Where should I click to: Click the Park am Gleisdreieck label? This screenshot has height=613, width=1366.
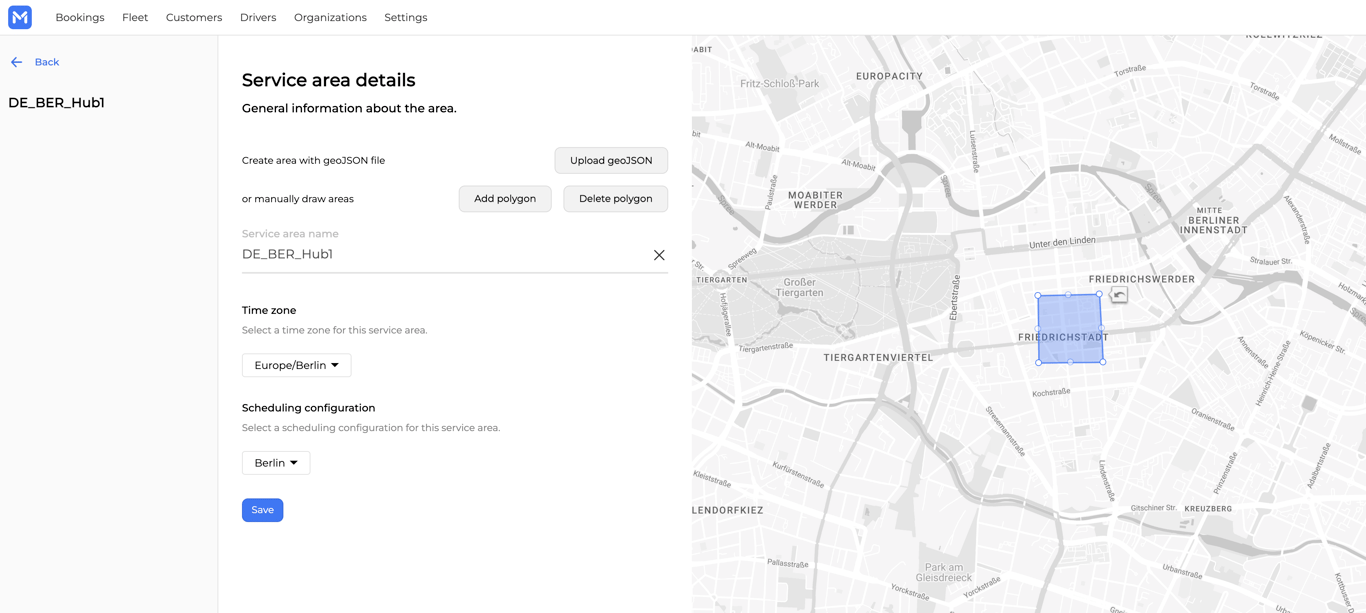[944, 572]
